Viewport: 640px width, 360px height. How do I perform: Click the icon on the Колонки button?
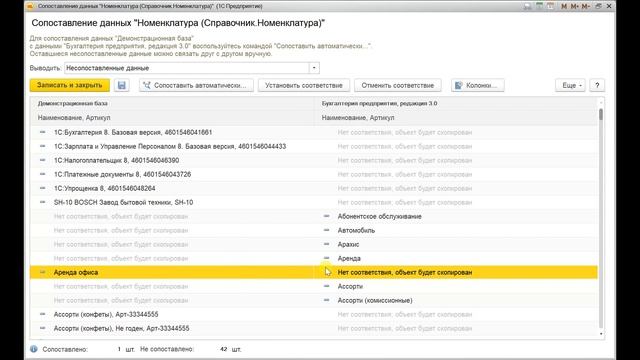(459, 85)
